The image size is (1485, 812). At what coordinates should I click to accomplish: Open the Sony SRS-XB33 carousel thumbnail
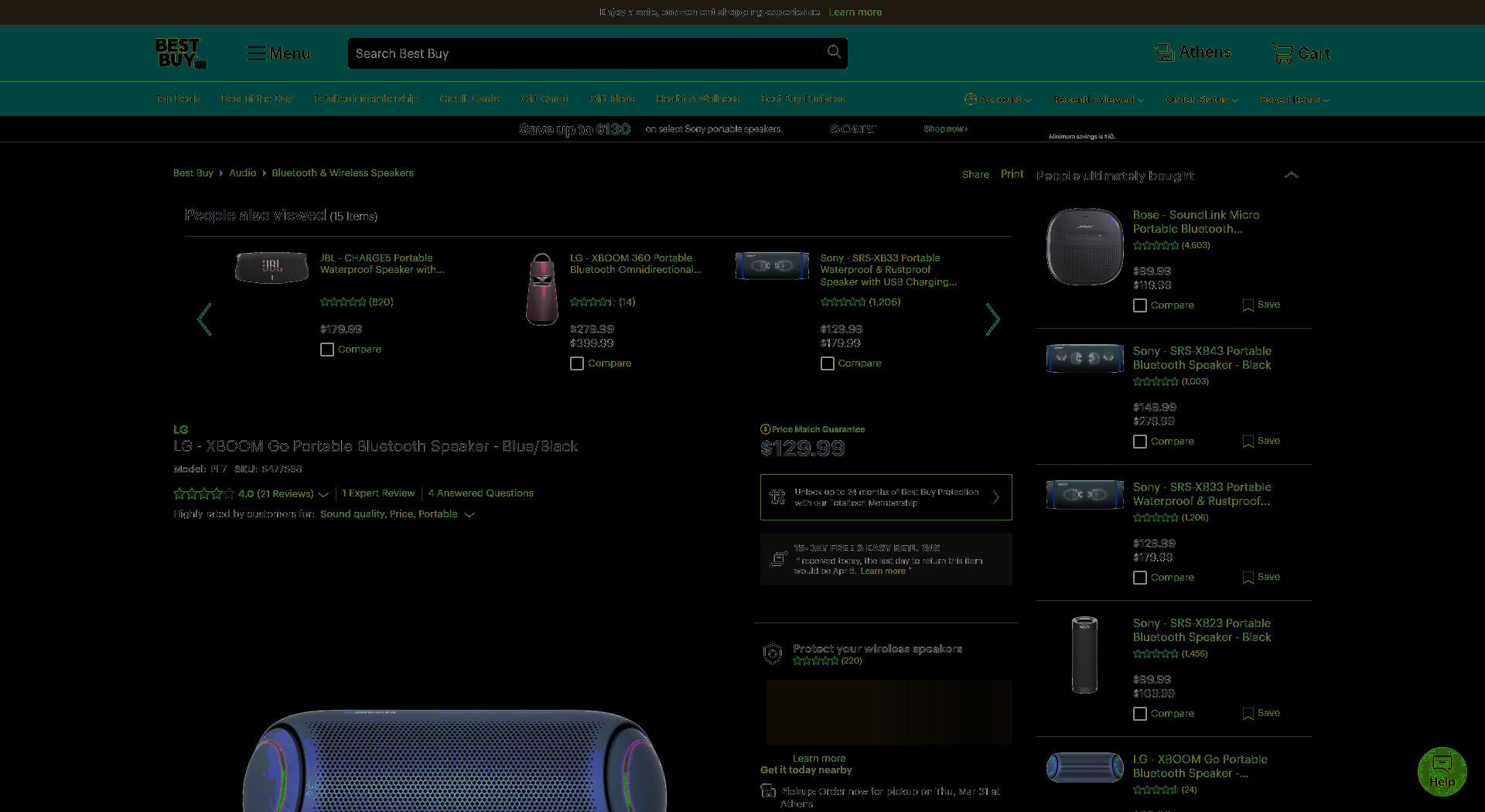[772, 265]
